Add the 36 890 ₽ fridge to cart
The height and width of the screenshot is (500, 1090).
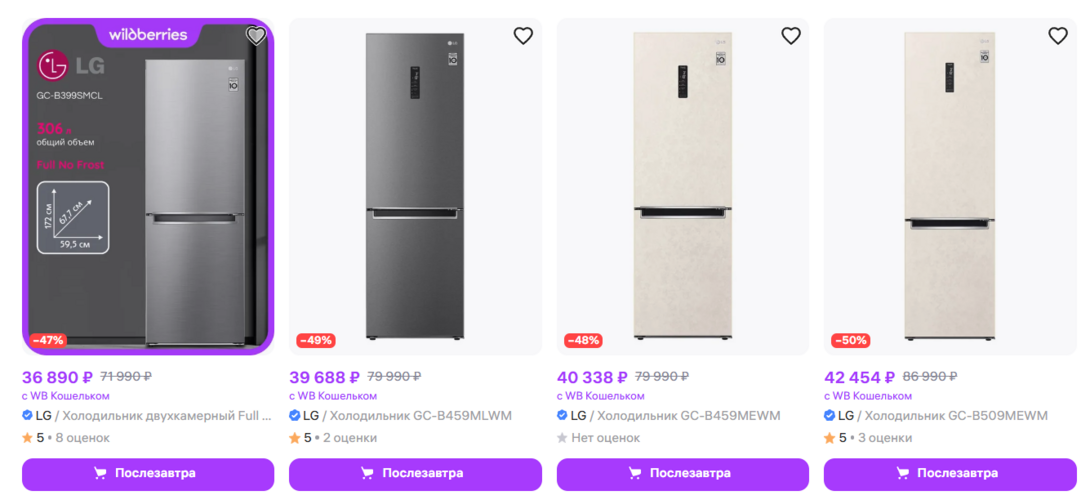pos(148,473)
